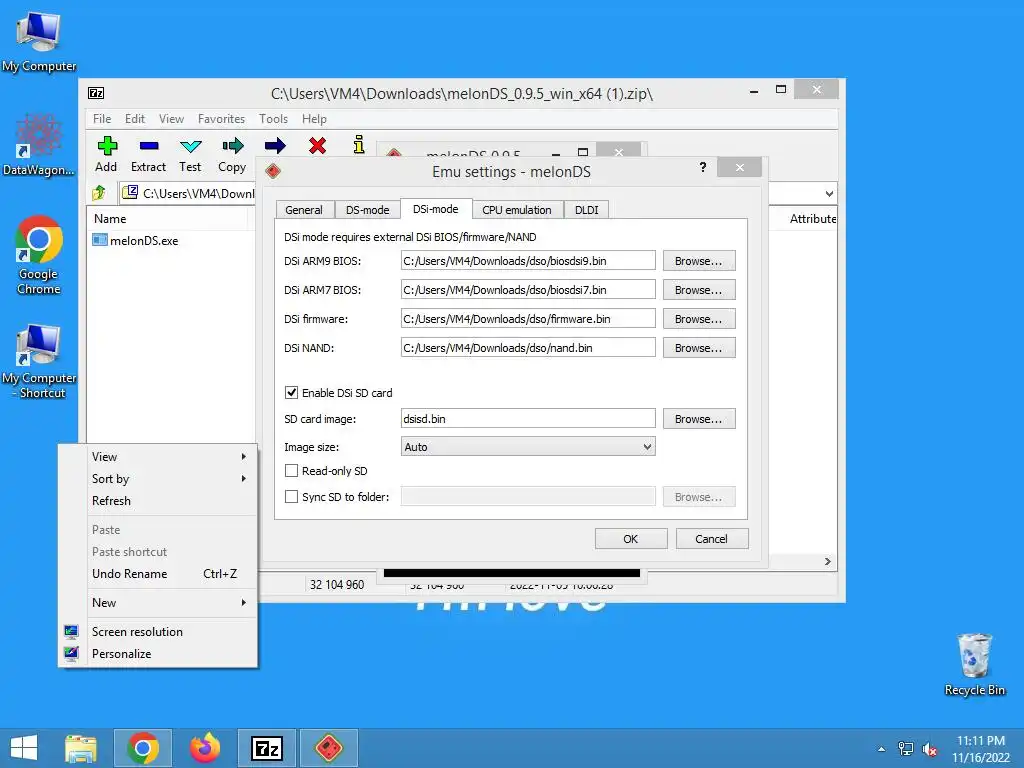
Task: Uncheck Enable DSi SD card
Action: pyautogui.click(x=291, y=392)
